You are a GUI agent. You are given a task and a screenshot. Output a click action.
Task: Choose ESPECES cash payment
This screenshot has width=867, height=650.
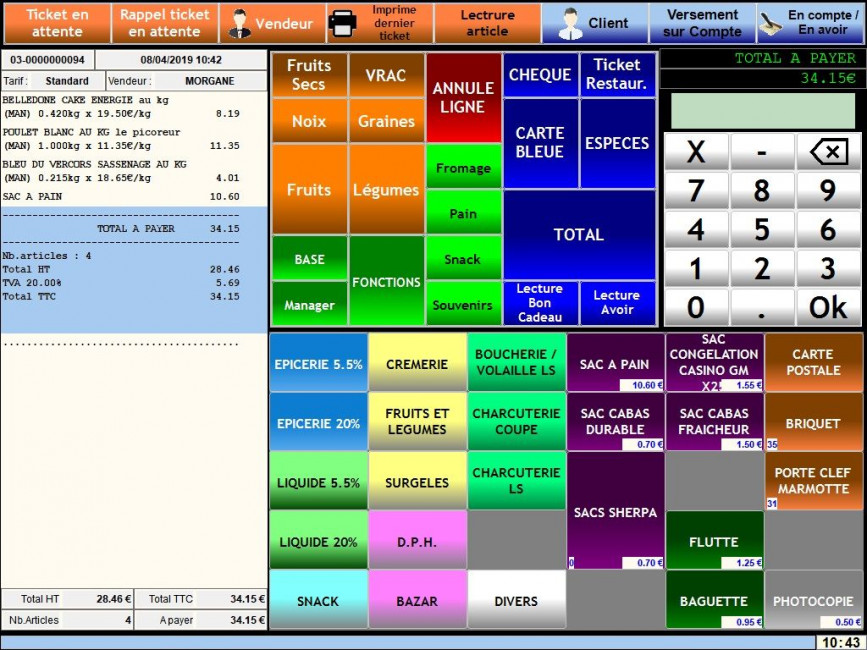[617, 142]
